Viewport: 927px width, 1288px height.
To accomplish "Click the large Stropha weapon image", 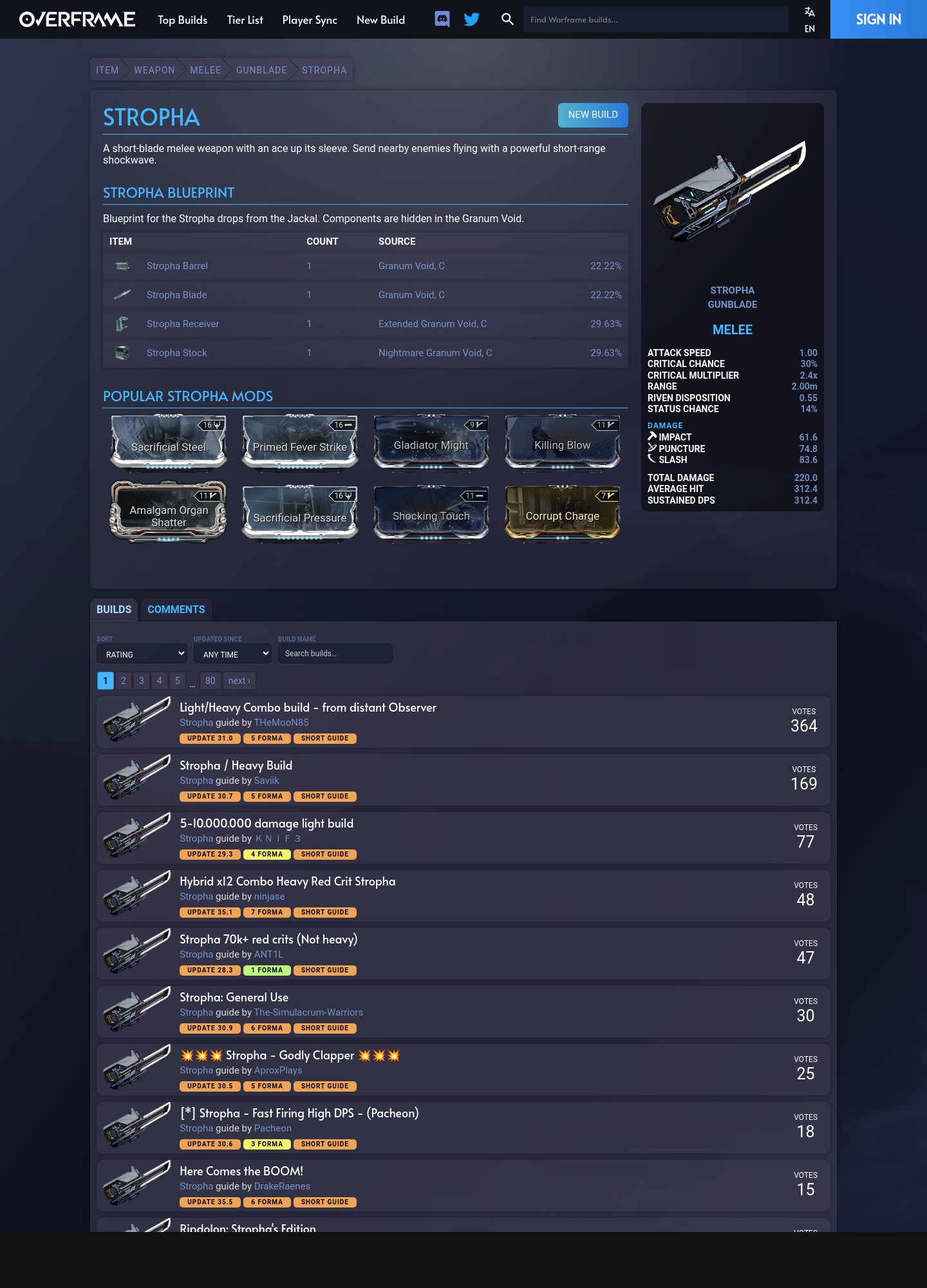I will (x=732, y=192).
